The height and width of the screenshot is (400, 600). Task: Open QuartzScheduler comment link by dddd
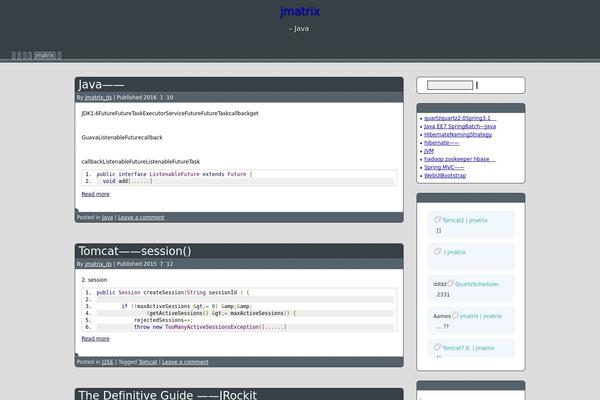(477, 284)
